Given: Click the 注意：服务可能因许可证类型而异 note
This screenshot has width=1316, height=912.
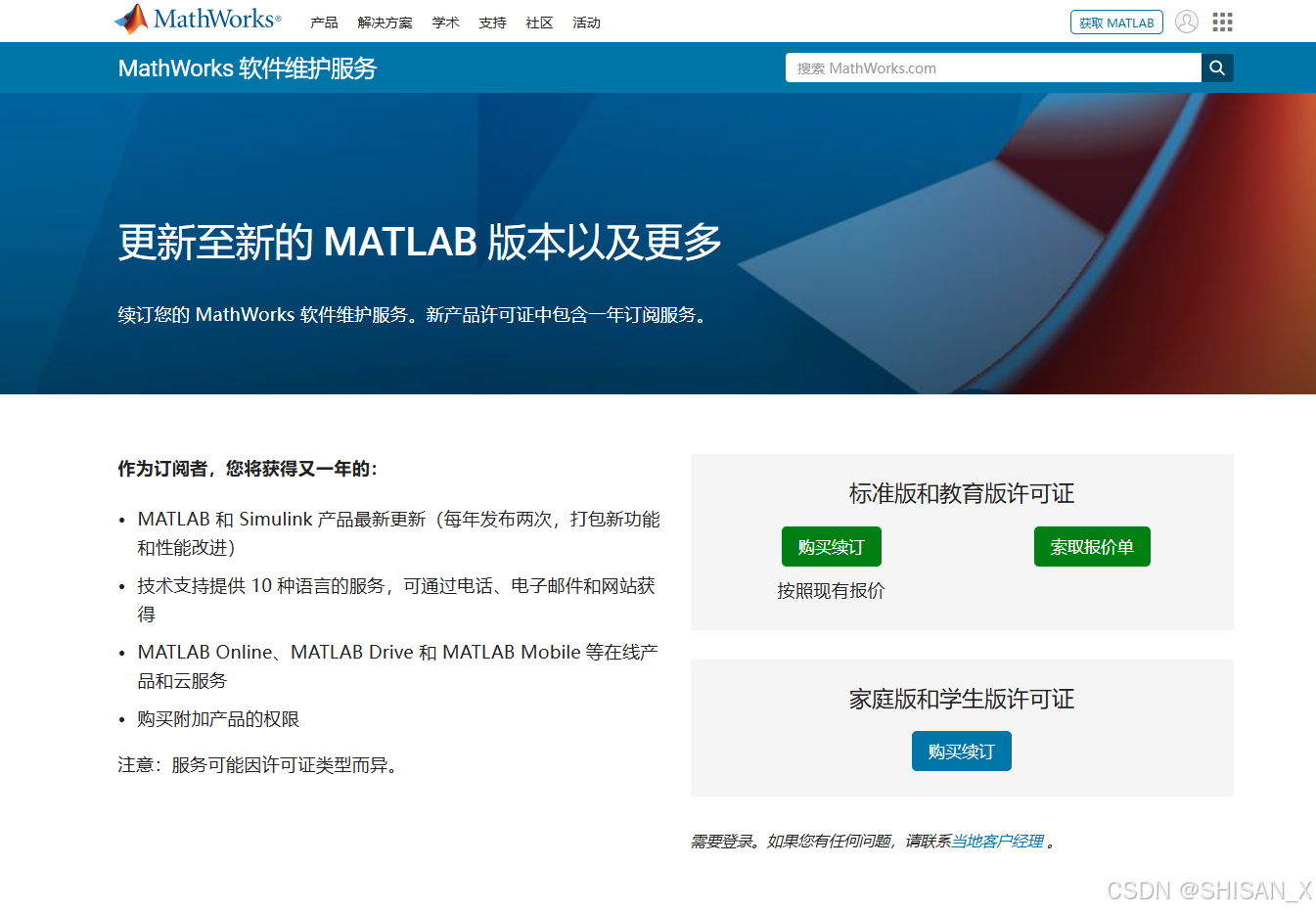Looking at the screenshot, I should click(x=260, y=765).
